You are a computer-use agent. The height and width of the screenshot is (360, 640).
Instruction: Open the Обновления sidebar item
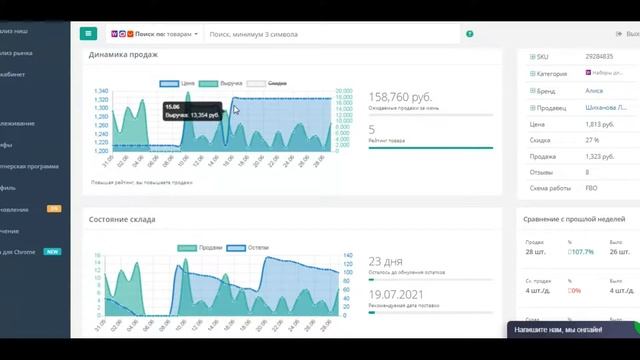(x=15, y=209)
